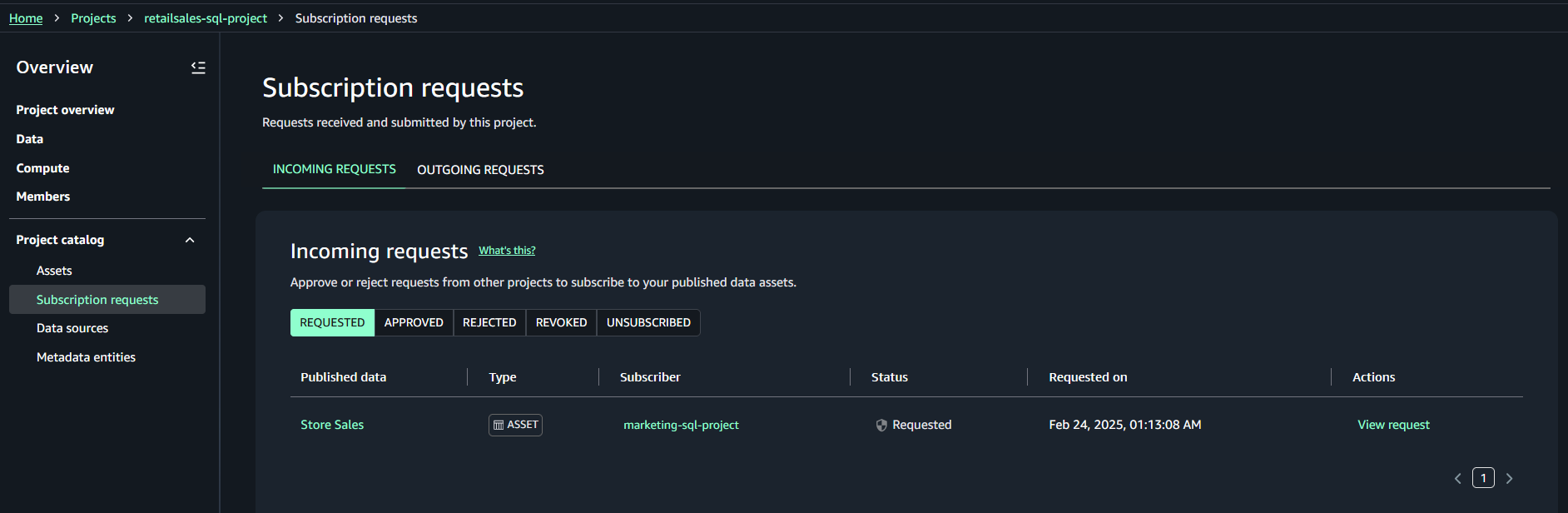Screen dimensions: 1568x513
Task: Select the Requested filter
Action: (332, 322)
